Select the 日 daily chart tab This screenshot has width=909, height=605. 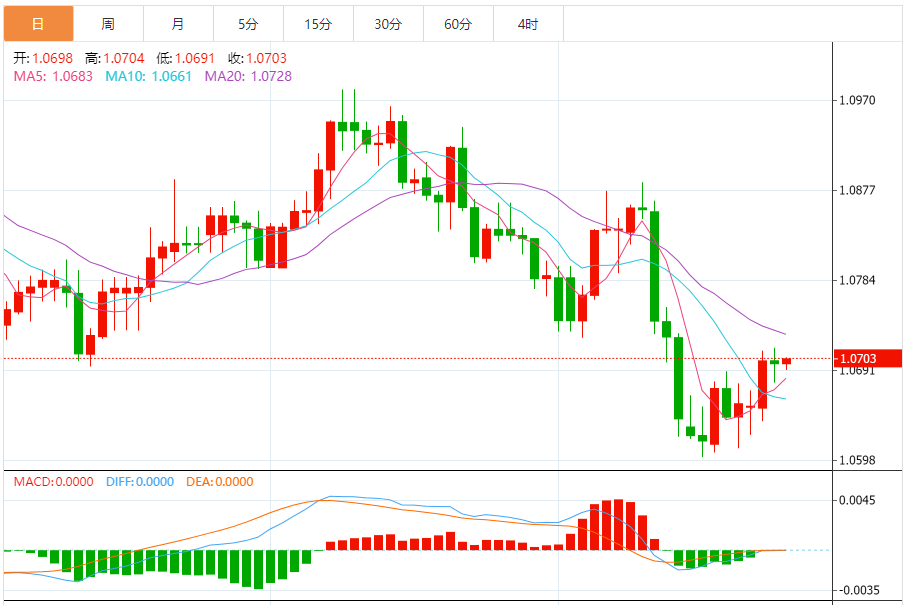coord(38,24)
